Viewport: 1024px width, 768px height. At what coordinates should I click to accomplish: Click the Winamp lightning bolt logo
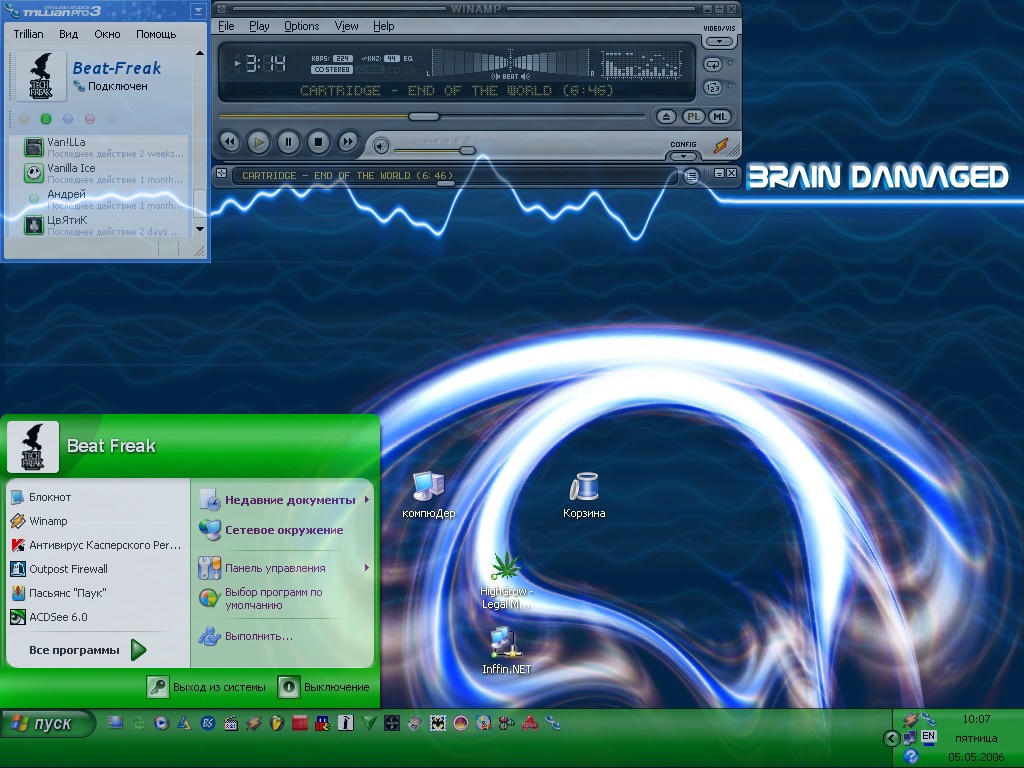(x=720, y=146)
